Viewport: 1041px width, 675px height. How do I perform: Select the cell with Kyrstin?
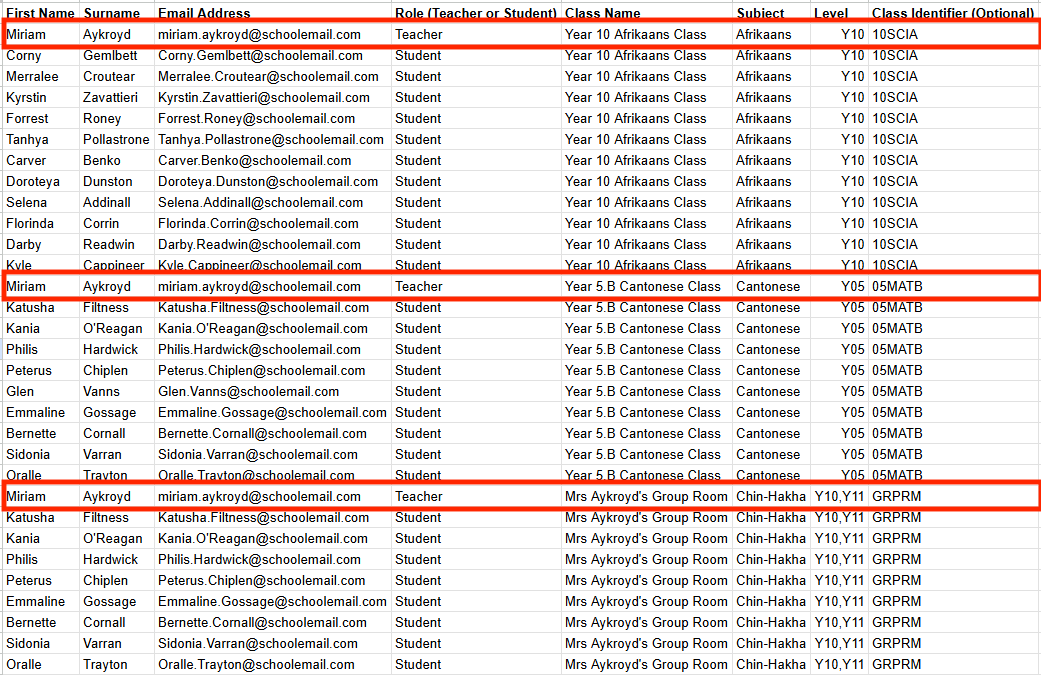(40, 98)
